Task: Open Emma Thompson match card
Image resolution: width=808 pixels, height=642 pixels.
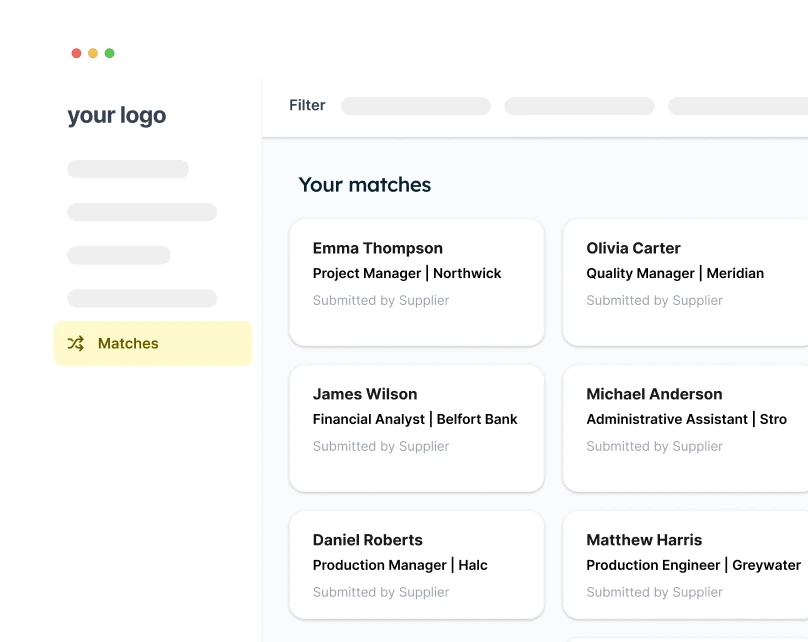Action: 417,283
